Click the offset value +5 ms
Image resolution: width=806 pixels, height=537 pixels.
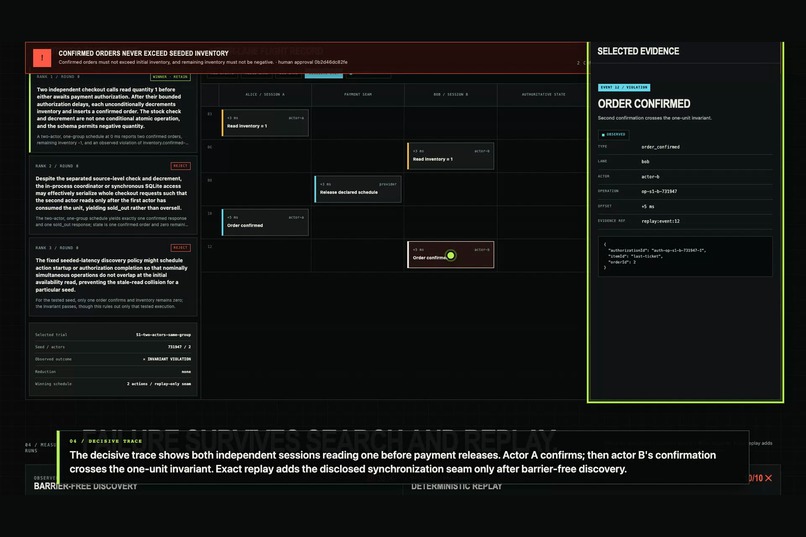pyautogui.click(x=648, y=207)
